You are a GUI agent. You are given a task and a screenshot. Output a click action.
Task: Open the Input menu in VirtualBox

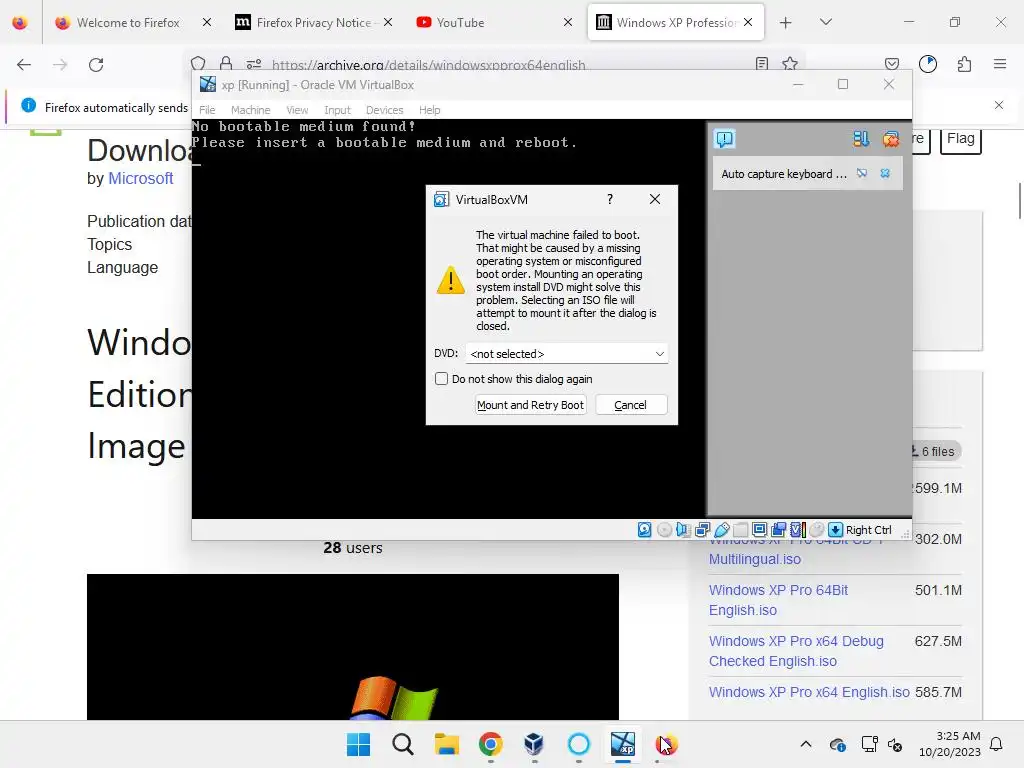338,110
